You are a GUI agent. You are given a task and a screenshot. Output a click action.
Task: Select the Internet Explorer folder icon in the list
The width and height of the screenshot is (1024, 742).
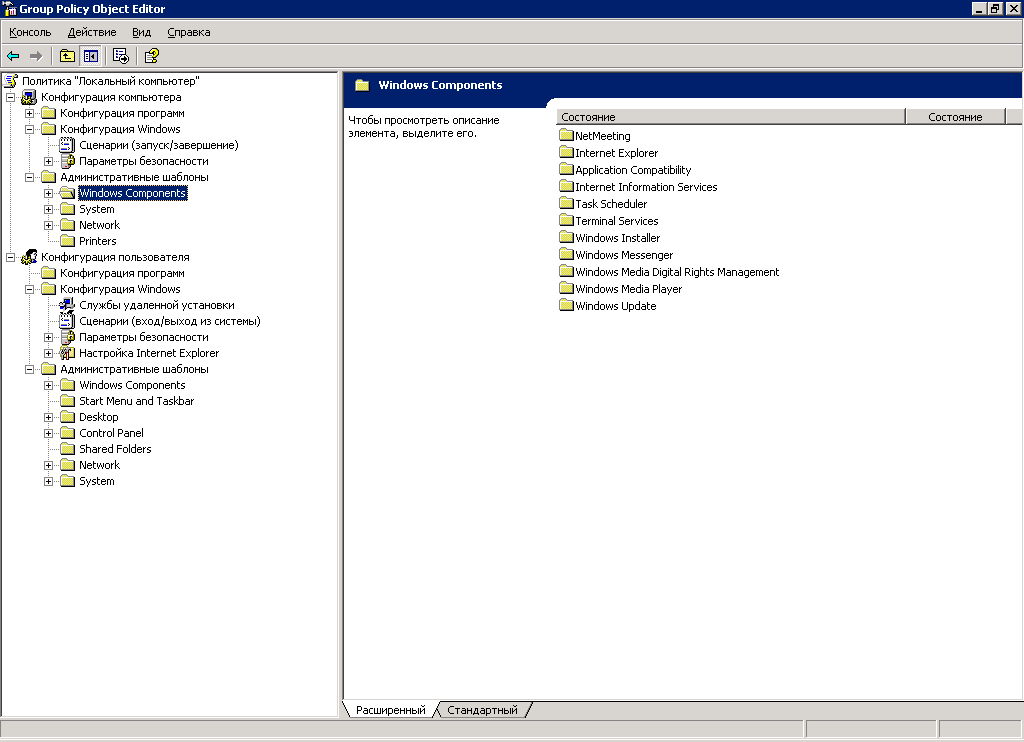(566, 152)
